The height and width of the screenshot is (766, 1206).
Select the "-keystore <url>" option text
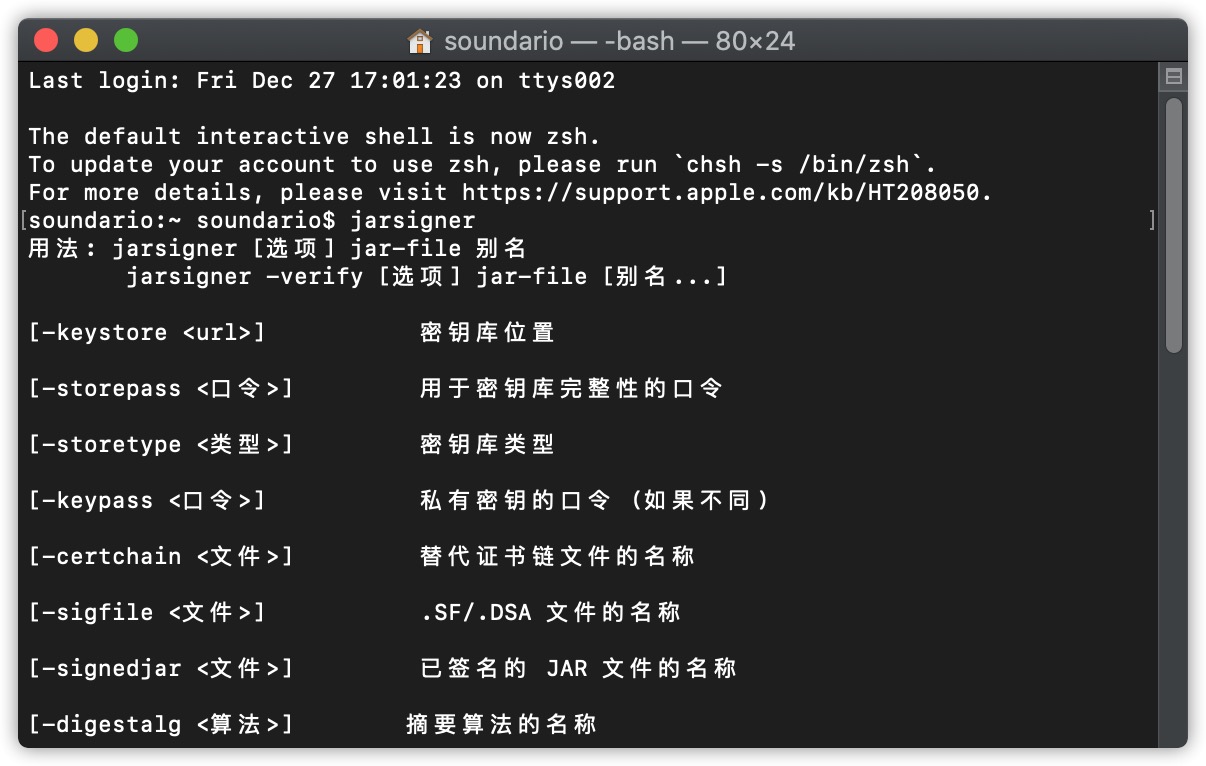(146, 332)
